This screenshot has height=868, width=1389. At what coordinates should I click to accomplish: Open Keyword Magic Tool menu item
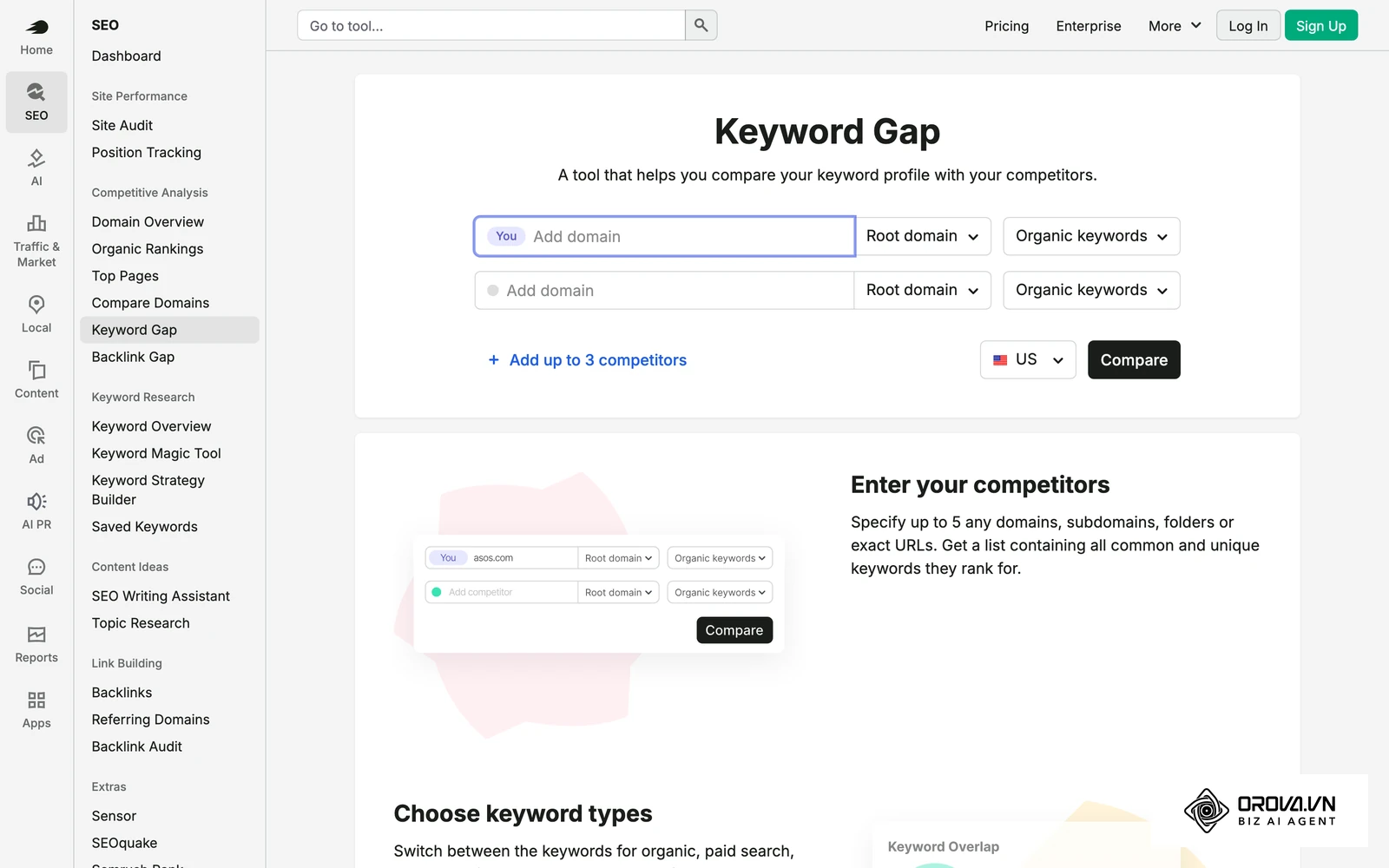pyautogui.click(x=156, y=453)
